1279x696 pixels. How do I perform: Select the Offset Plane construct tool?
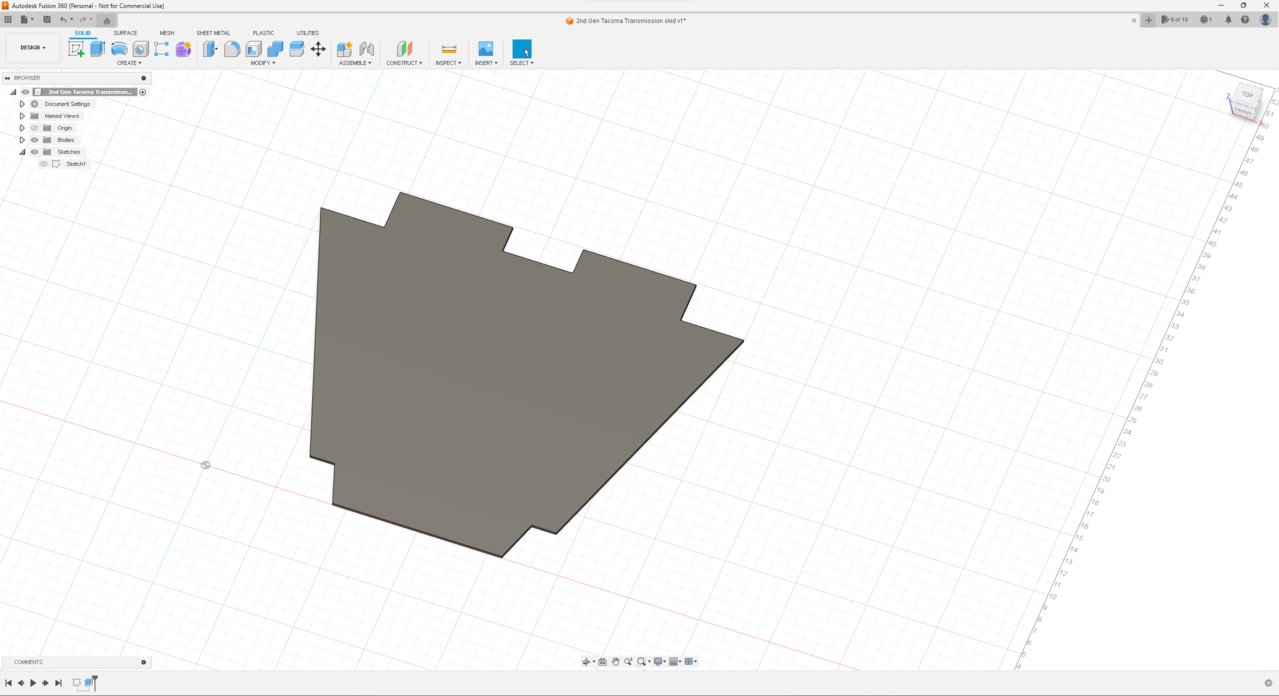tap(404, 49)
